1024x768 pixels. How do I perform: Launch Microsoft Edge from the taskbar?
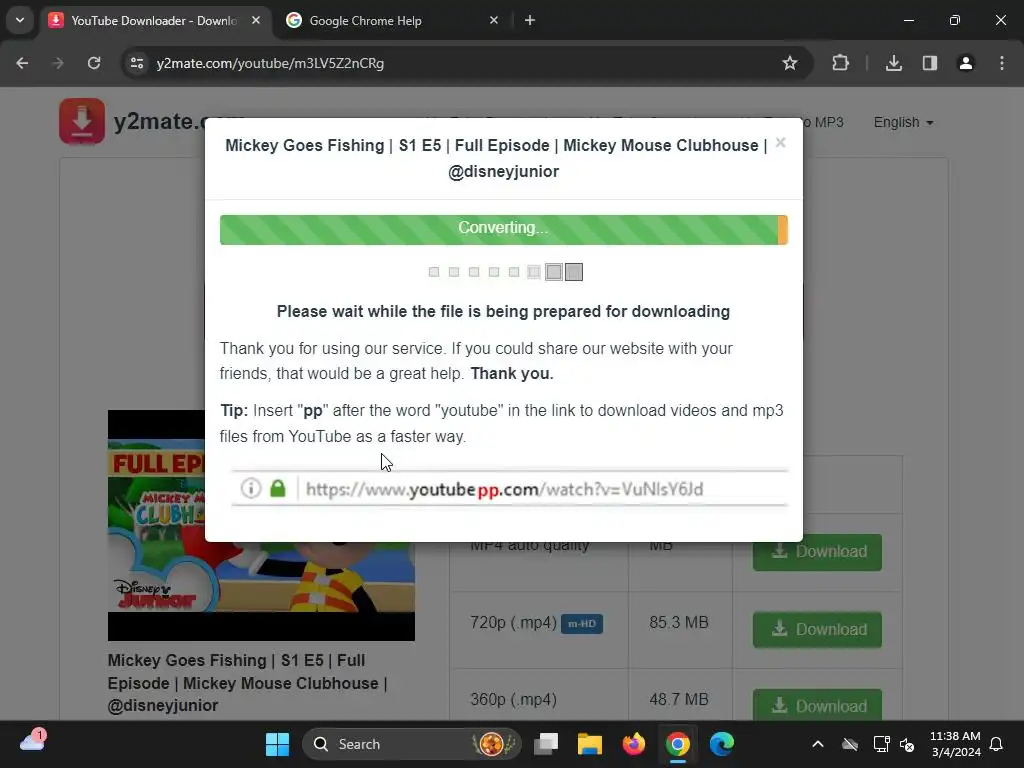722,744
